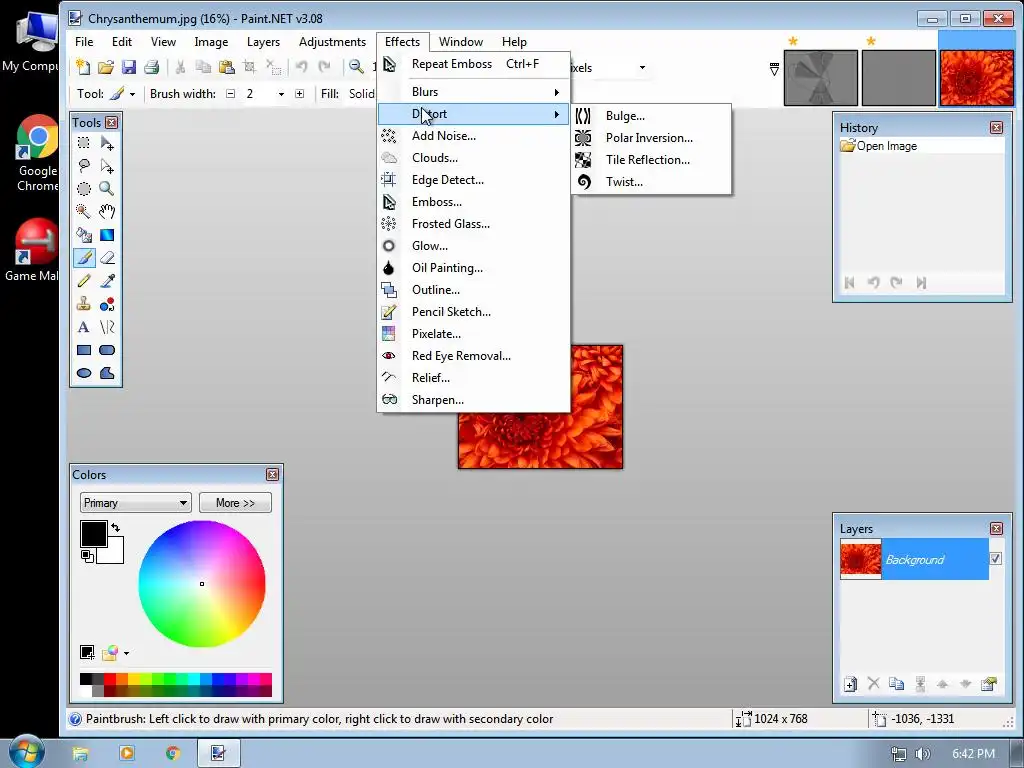Select the Lasso Select tool

click(84, 166)
